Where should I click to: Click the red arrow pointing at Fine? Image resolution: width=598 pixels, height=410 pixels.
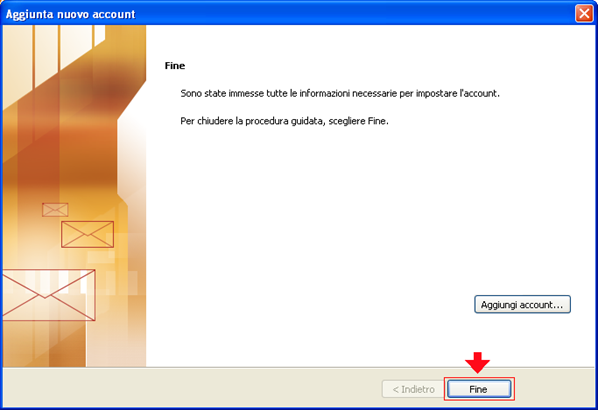(477, 362)
